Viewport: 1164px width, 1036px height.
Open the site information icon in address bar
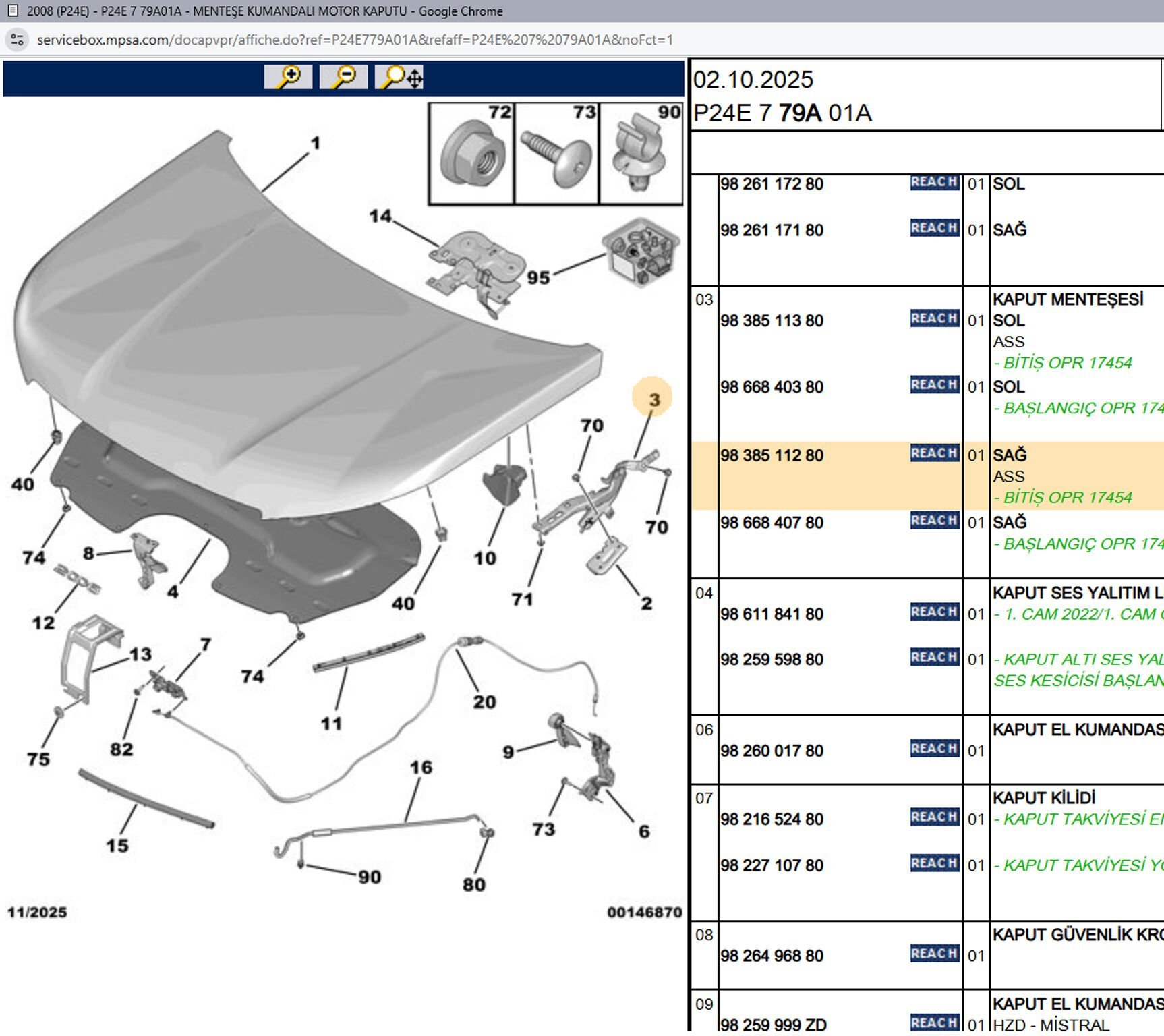coord(17,40)
